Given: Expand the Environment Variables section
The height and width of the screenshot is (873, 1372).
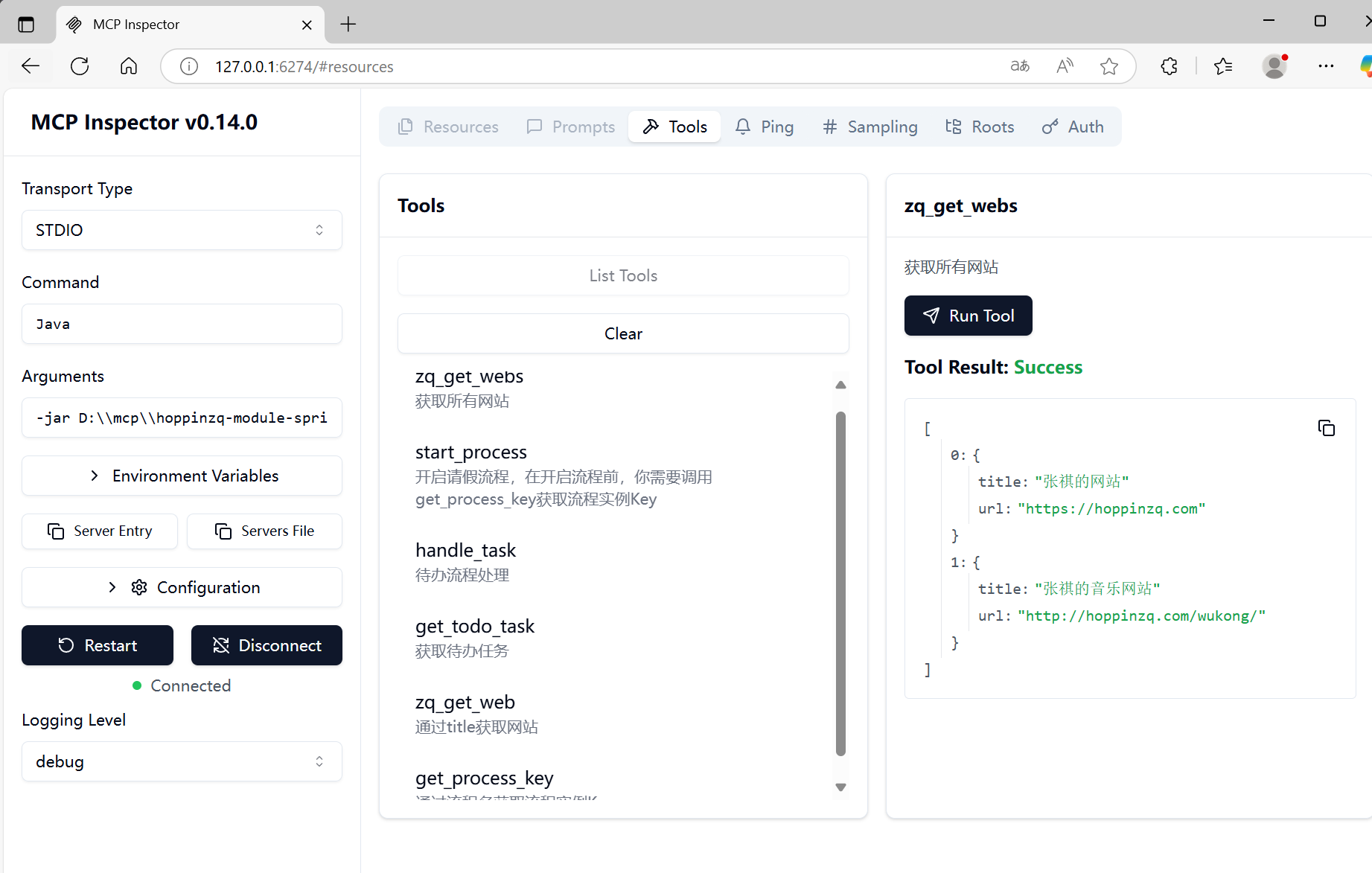Looking at the screenshot, I should 182,476.
